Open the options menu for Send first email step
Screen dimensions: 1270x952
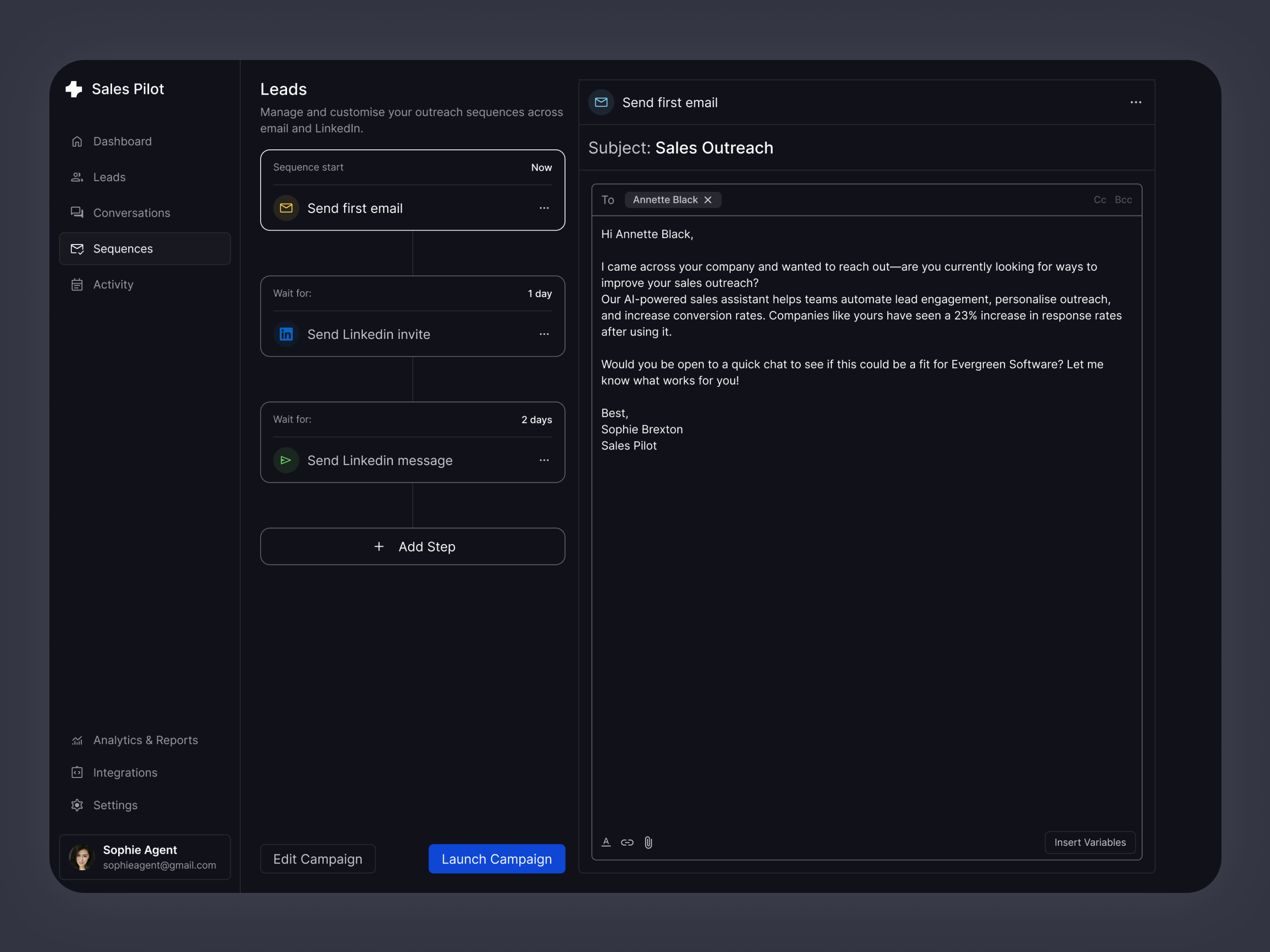click(544, 208)
